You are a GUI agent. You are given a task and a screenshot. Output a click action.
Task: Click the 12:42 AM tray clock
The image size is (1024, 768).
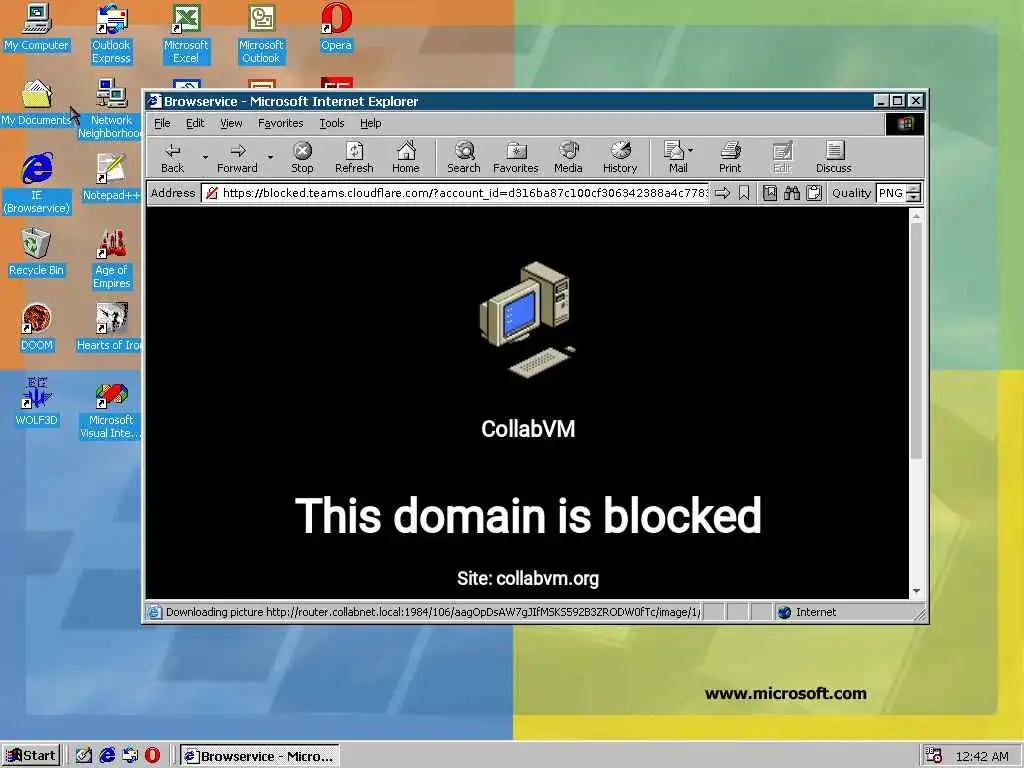(x=982, y=756)
